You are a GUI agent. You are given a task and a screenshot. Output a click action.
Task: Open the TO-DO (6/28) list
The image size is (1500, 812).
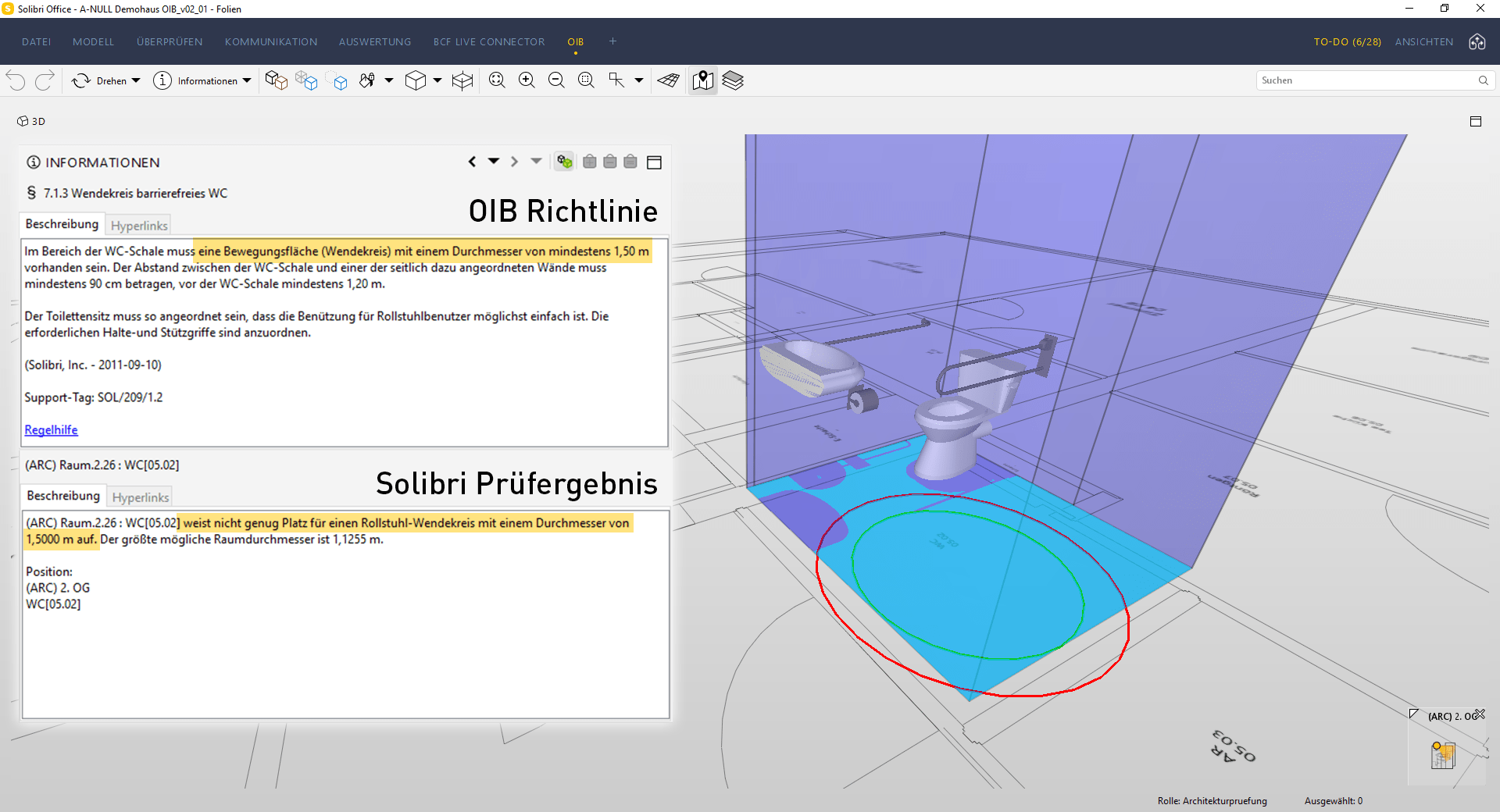[x=1347, y=42]
